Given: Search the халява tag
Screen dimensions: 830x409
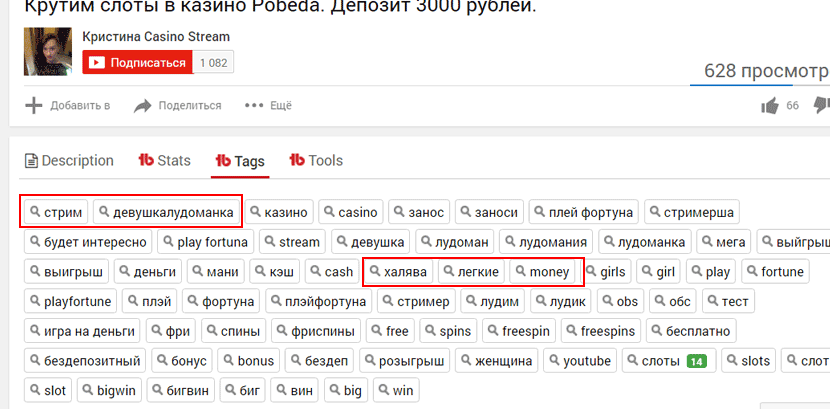Looking at the screenshot, I should [399, 271].
